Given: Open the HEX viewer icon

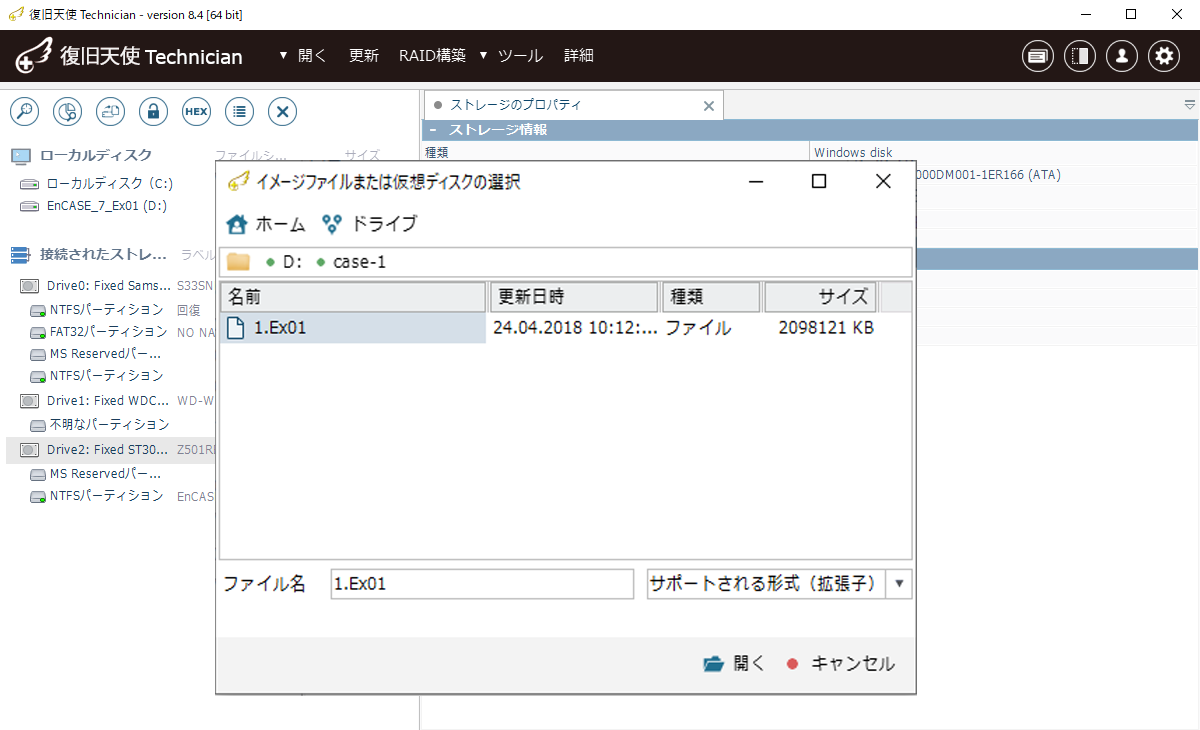Looking at the screenshot, I should coord(196,112).
